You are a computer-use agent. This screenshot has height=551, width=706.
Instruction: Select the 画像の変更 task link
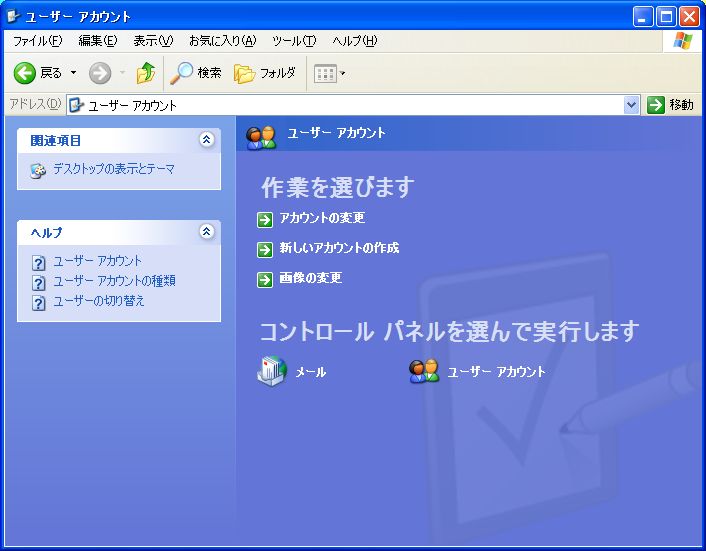[x=311, y=278]
